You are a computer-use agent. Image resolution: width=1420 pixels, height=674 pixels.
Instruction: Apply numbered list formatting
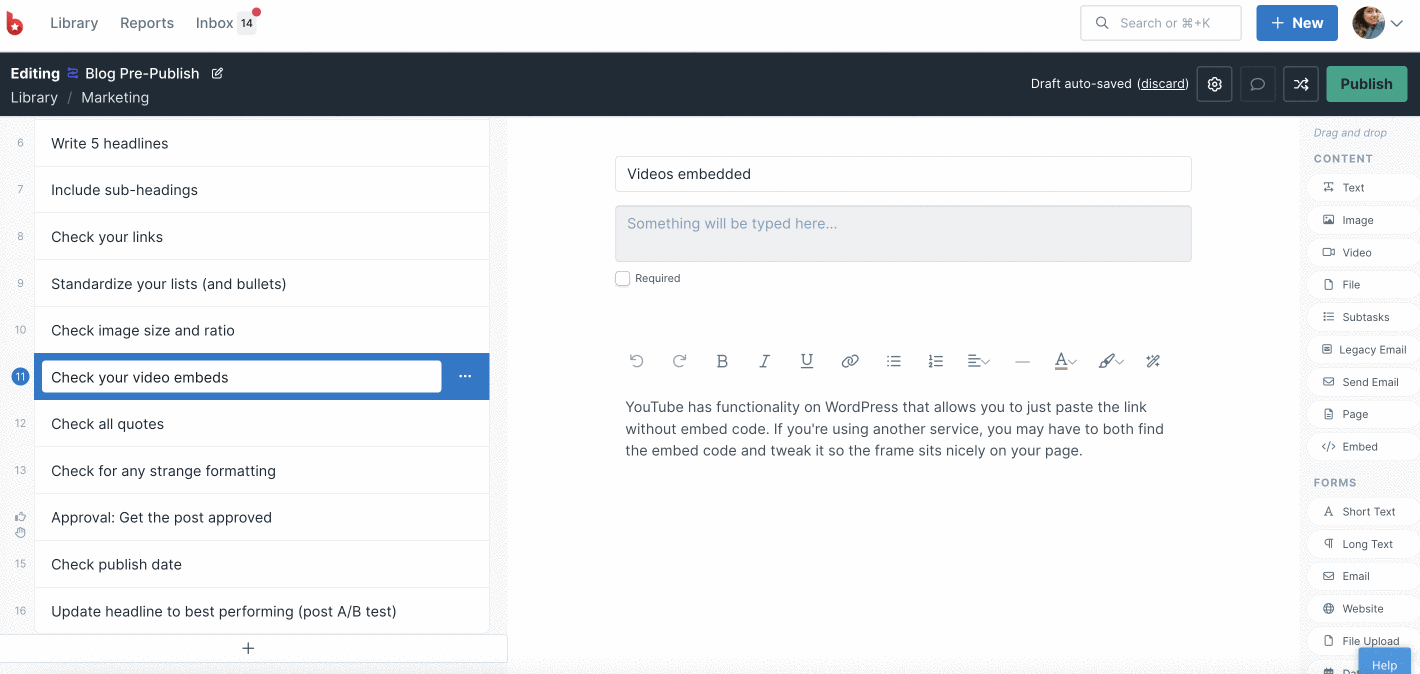pyautogui.click(x=936, y=361)
